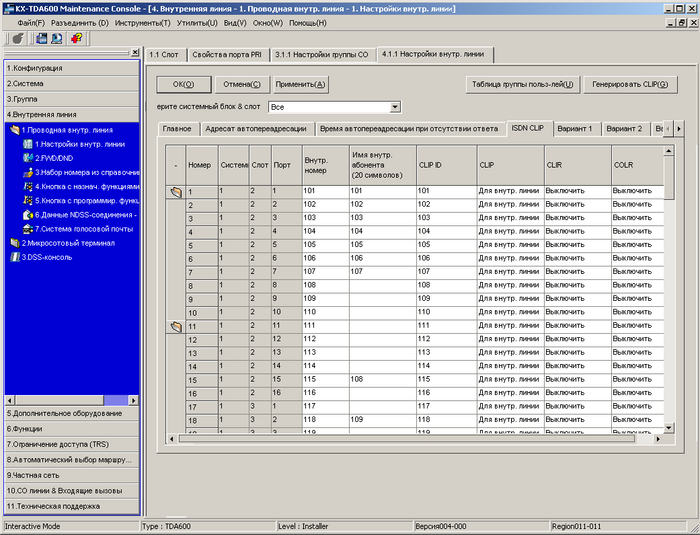Click 'Генерировать CLIP(G)' button
Screen dimensions: 700x535
pos(631,84)
